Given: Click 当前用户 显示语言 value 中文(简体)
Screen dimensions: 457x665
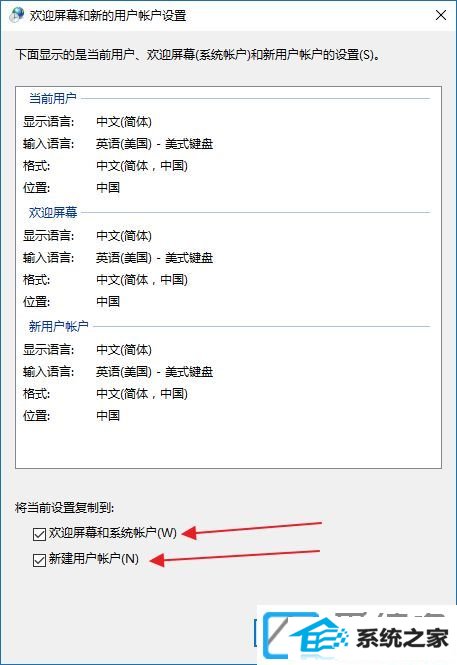Looking at the screenshot, I should 124,122.
